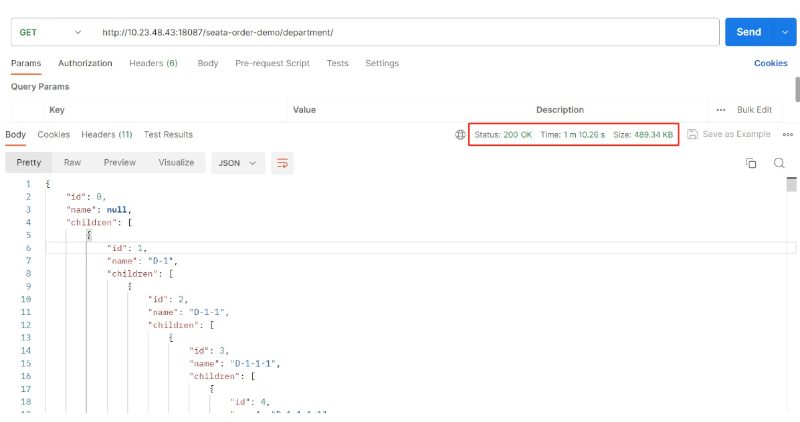800x422 pixels.
Task: Select the Preview view
Action: point(120,162)
